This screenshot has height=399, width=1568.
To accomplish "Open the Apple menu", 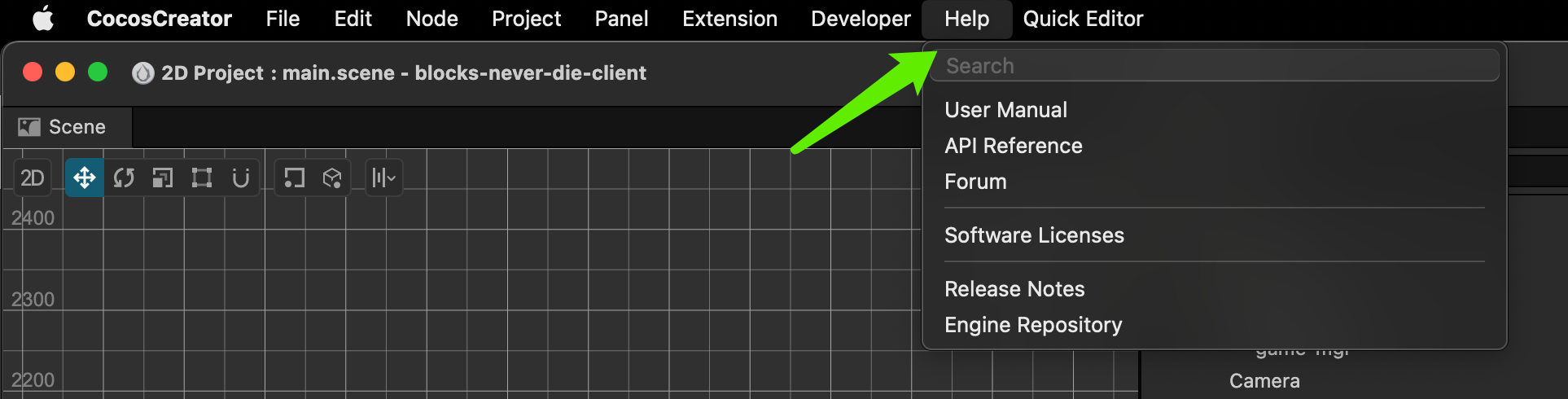I will pyautogui.click(x=43, y=19).
